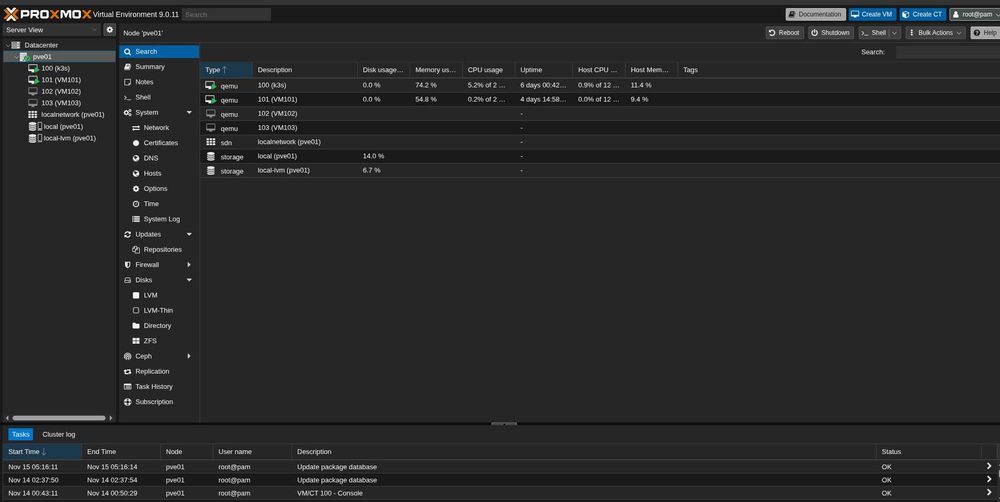Click the Hosts globe icon

click(136, 173)
